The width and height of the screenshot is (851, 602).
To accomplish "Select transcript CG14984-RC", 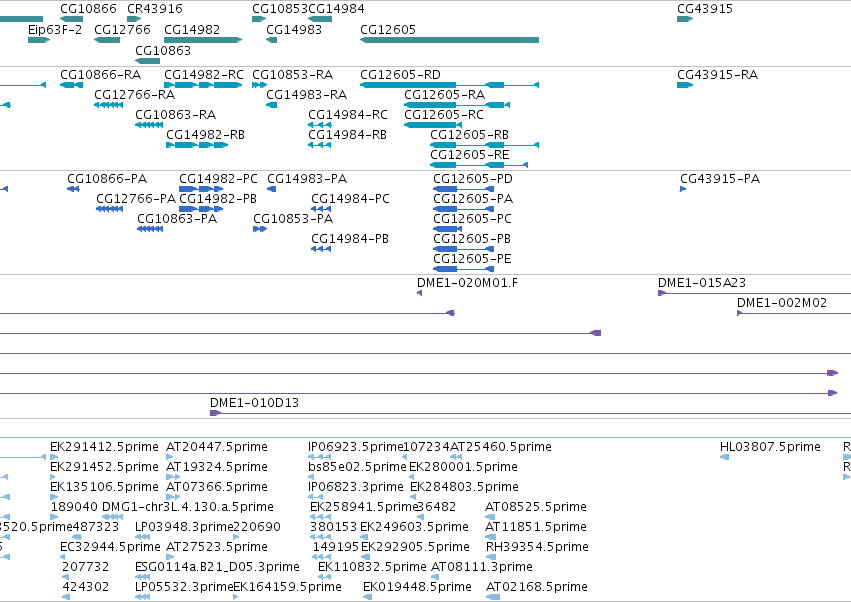I will point(348,115).
